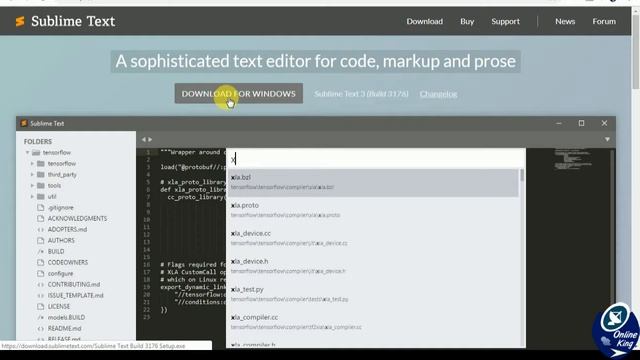
Task: Open the configure file
Action: tap(60, 273)
